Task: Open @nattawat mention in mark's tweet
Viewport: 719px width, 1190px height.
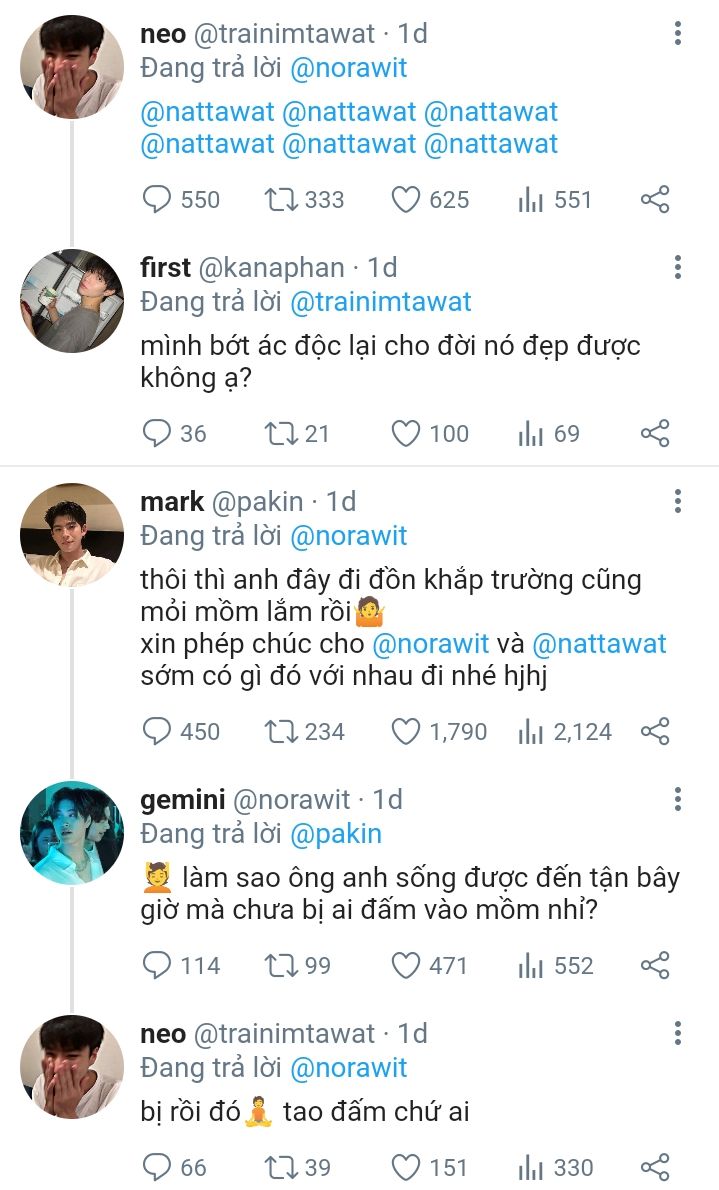Action: click(599, 643)
